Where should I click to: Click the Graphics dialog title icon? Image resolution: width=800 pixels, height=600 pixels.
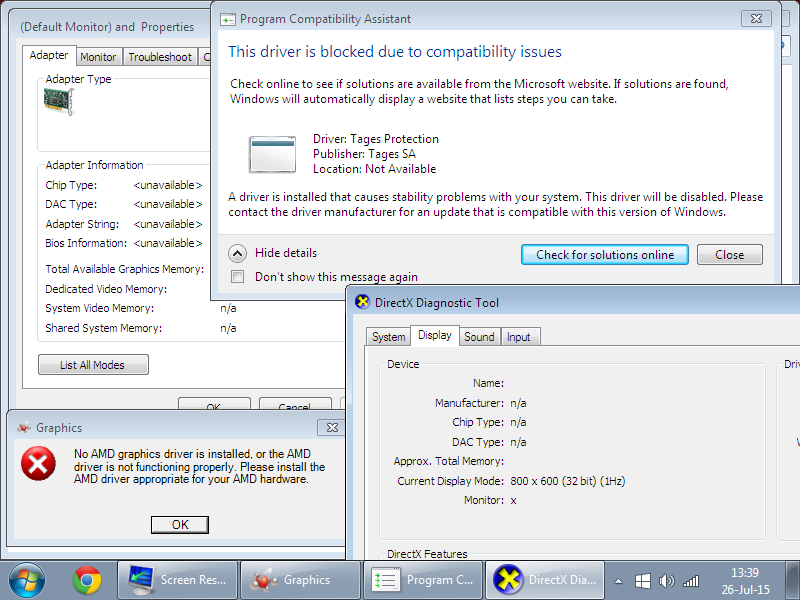24,428
